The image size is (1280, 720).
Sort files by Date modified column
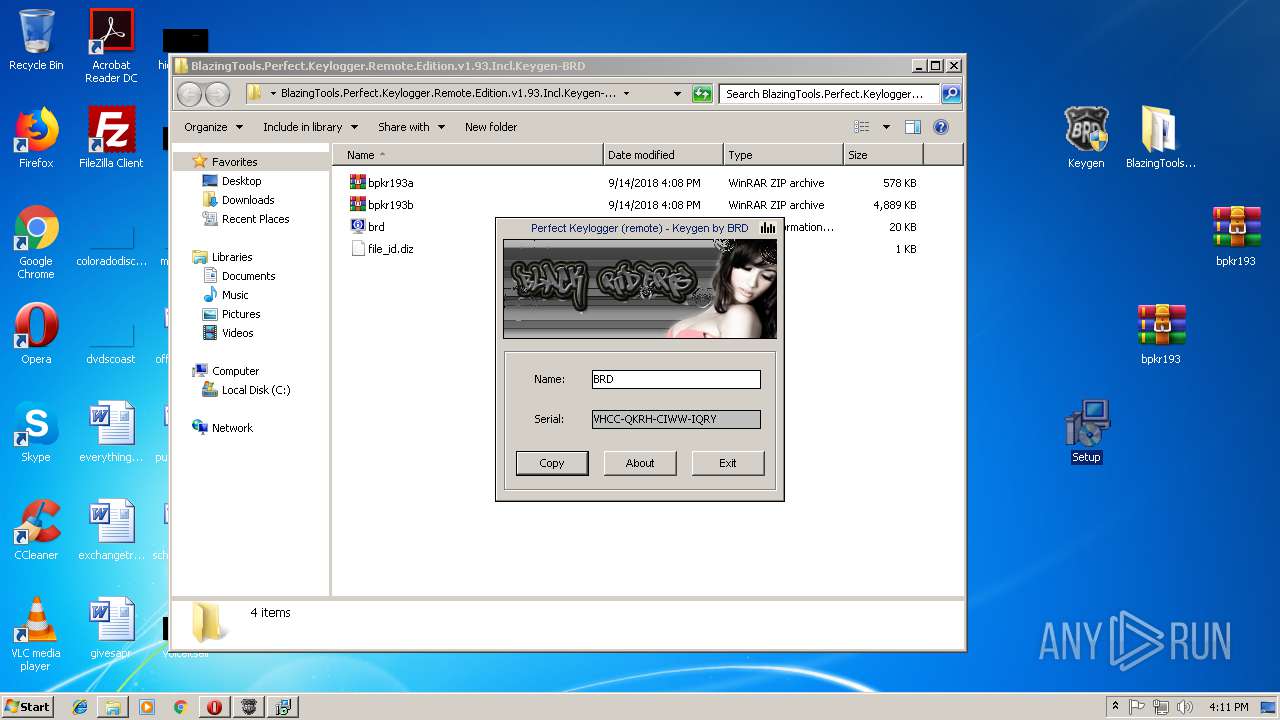(663, 155)
